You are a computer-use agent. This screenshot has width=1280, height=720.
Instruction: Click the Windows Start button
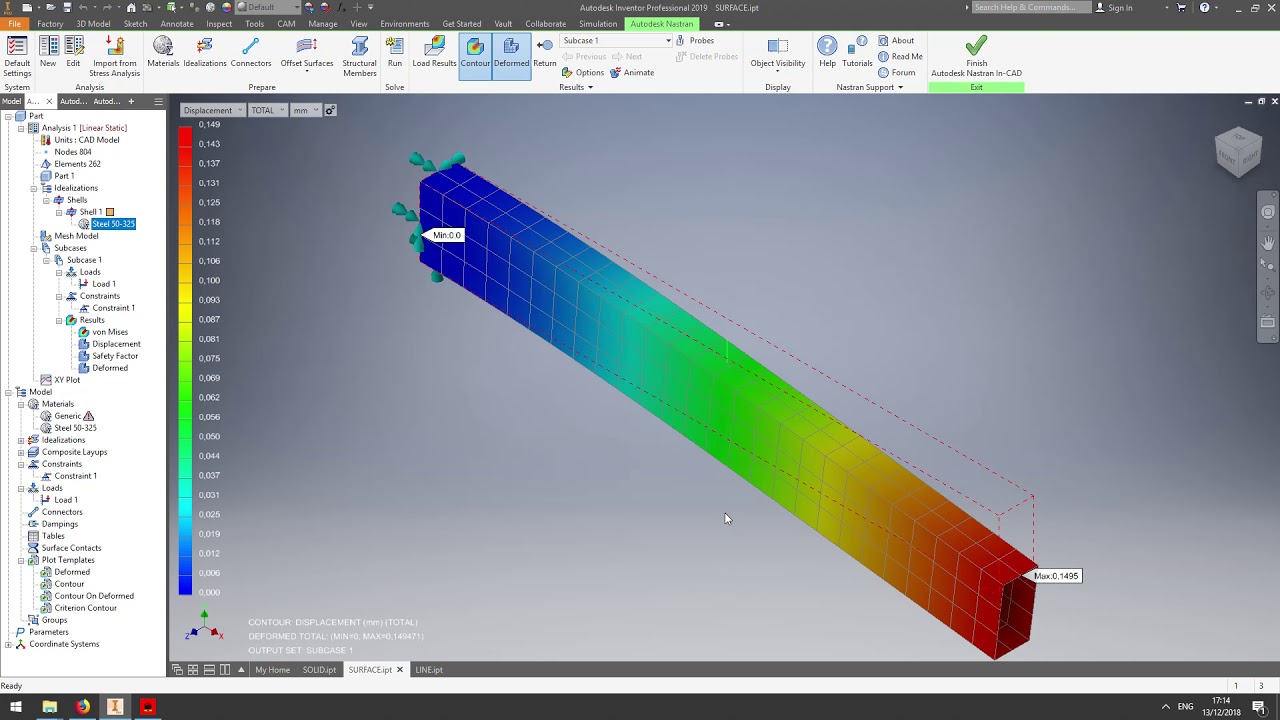tap(16, 707)
